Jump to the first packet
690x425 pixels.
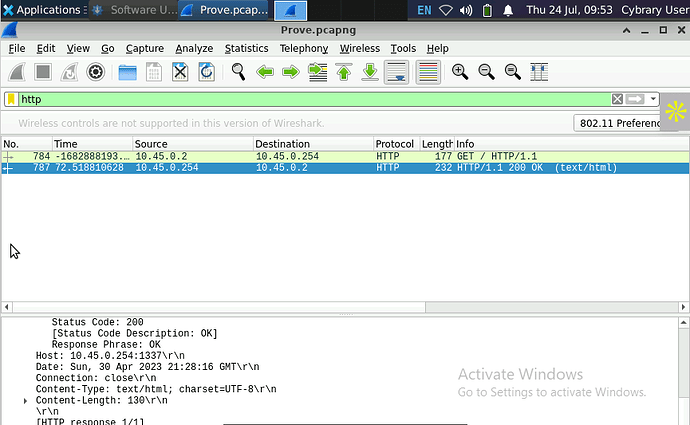[344, 72]
